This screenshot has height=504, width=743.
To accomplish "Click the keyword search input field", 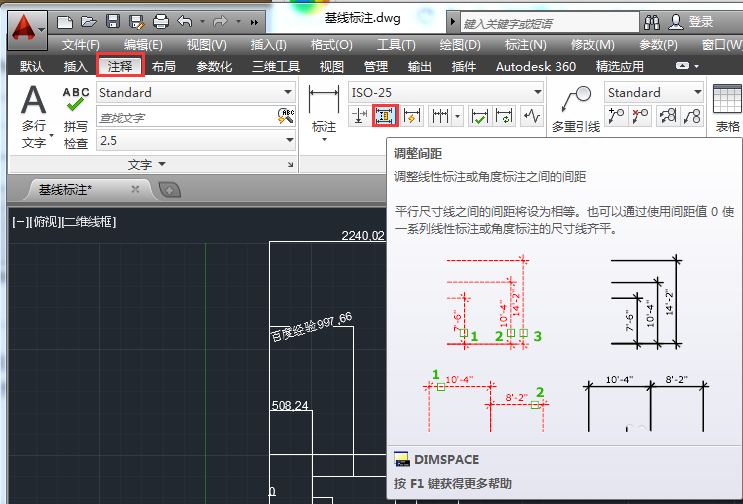I will (x=550, y=23).
